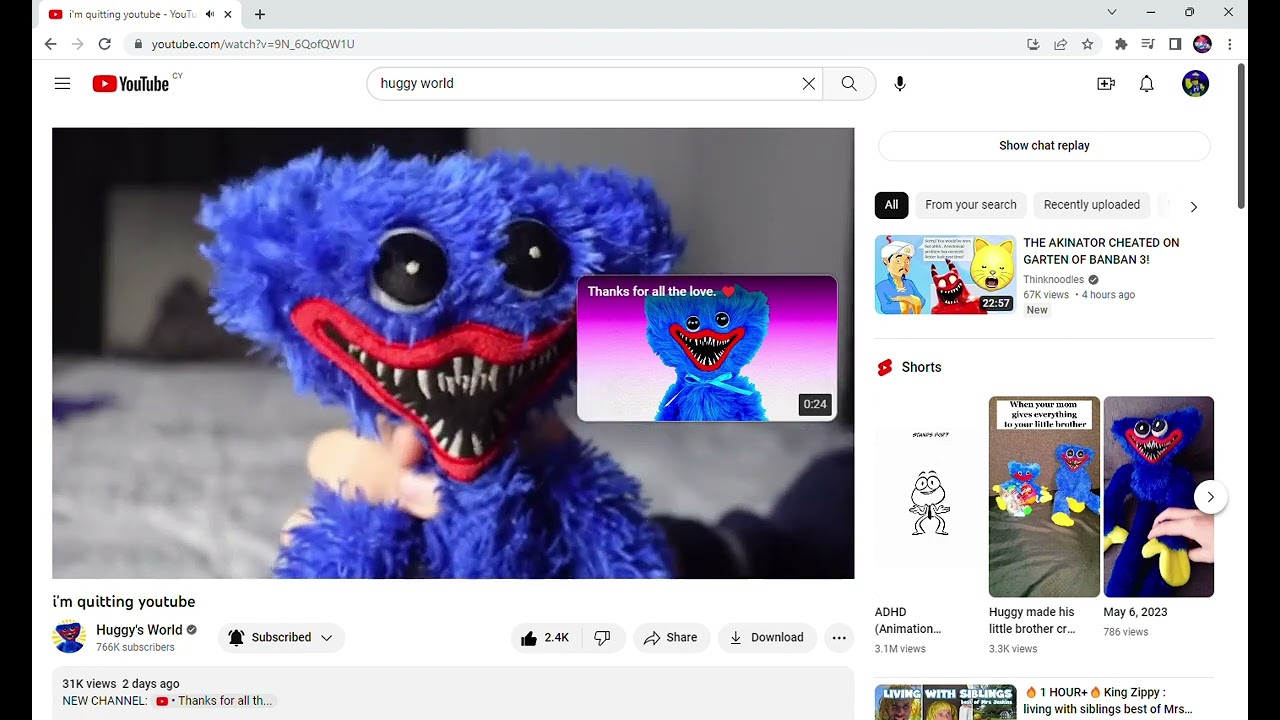Open Chrome profile avatar
1280x720 pixels.
[1203, 44]
